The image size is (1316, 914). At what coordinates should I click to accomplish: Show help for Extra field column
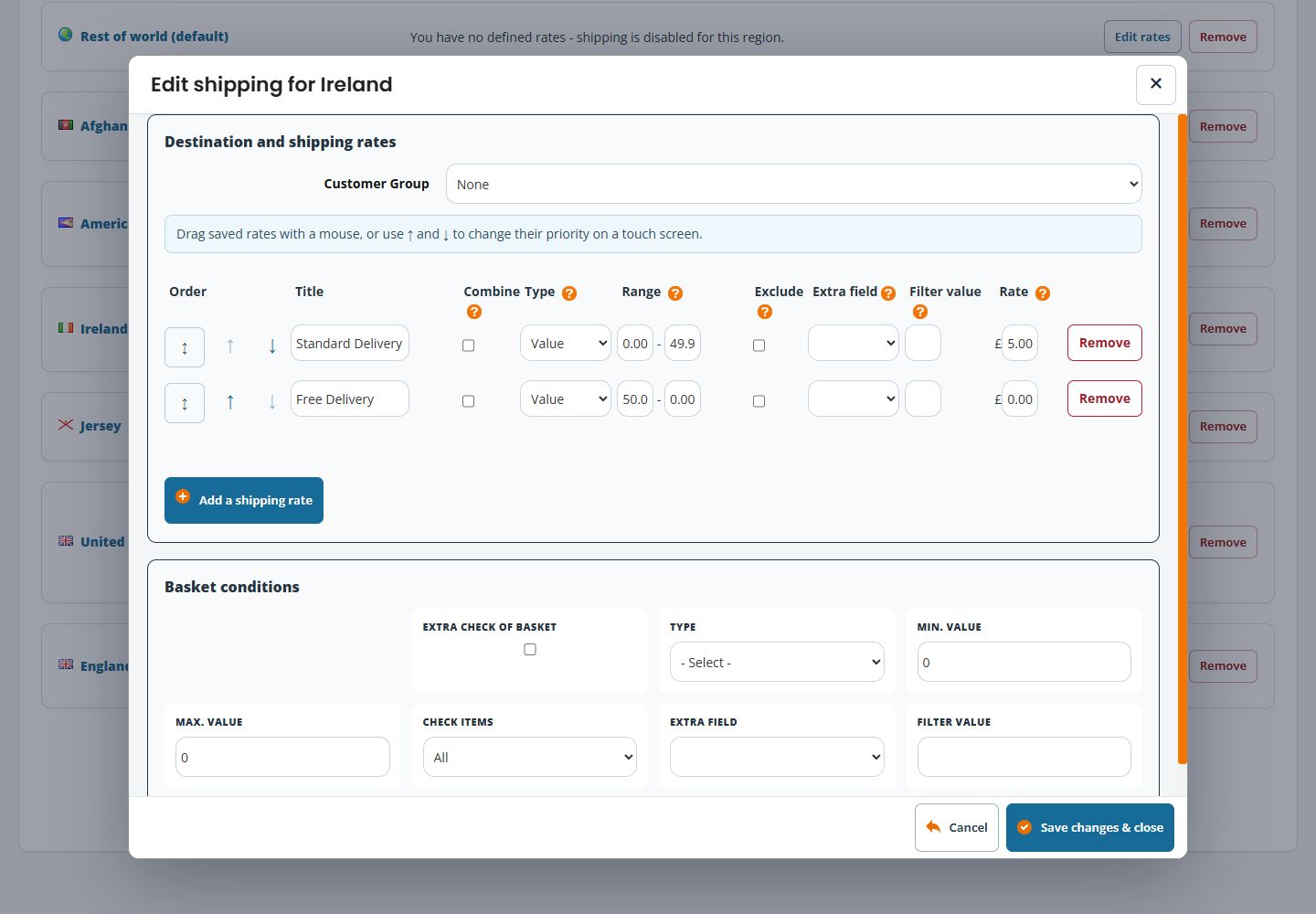888,293
